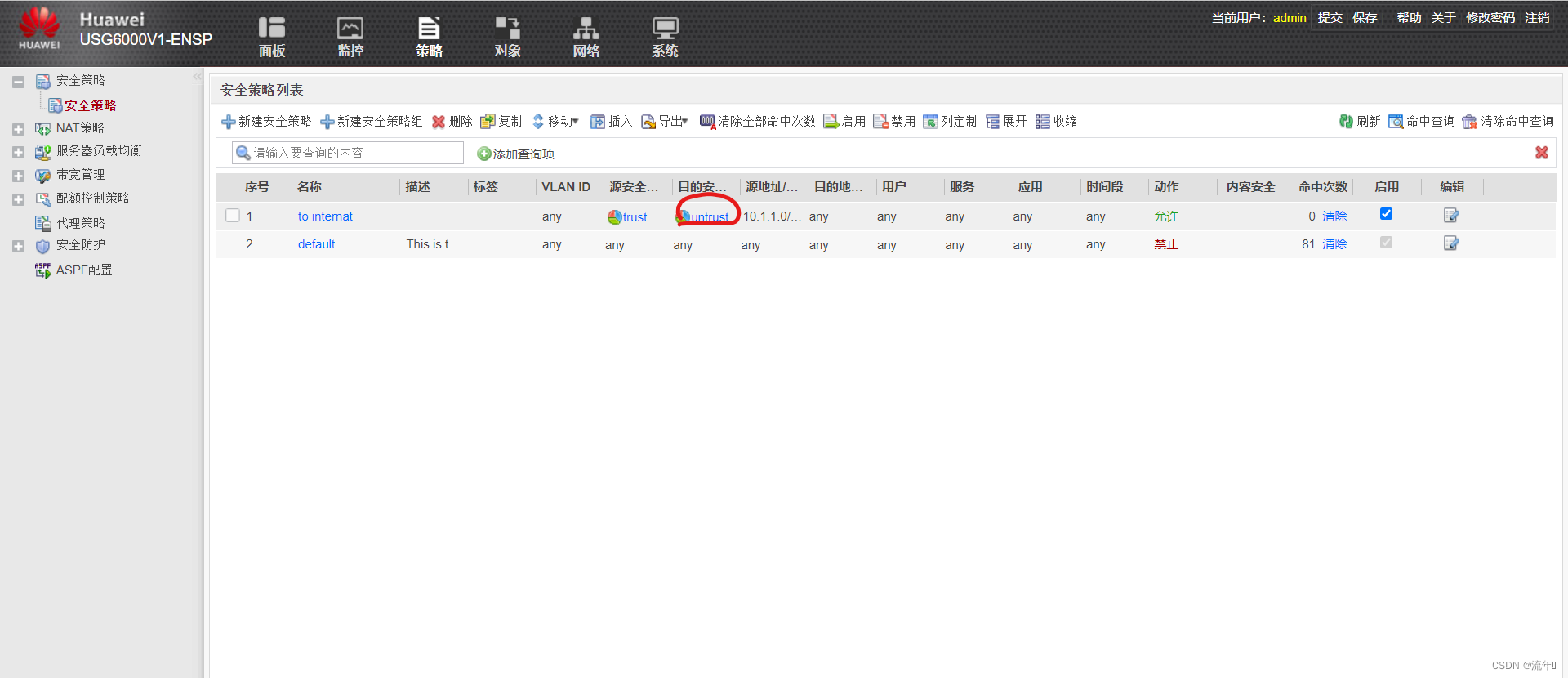1568x678 pixels.
Task: Click 注销 logout link
Action: [1537, 17]
